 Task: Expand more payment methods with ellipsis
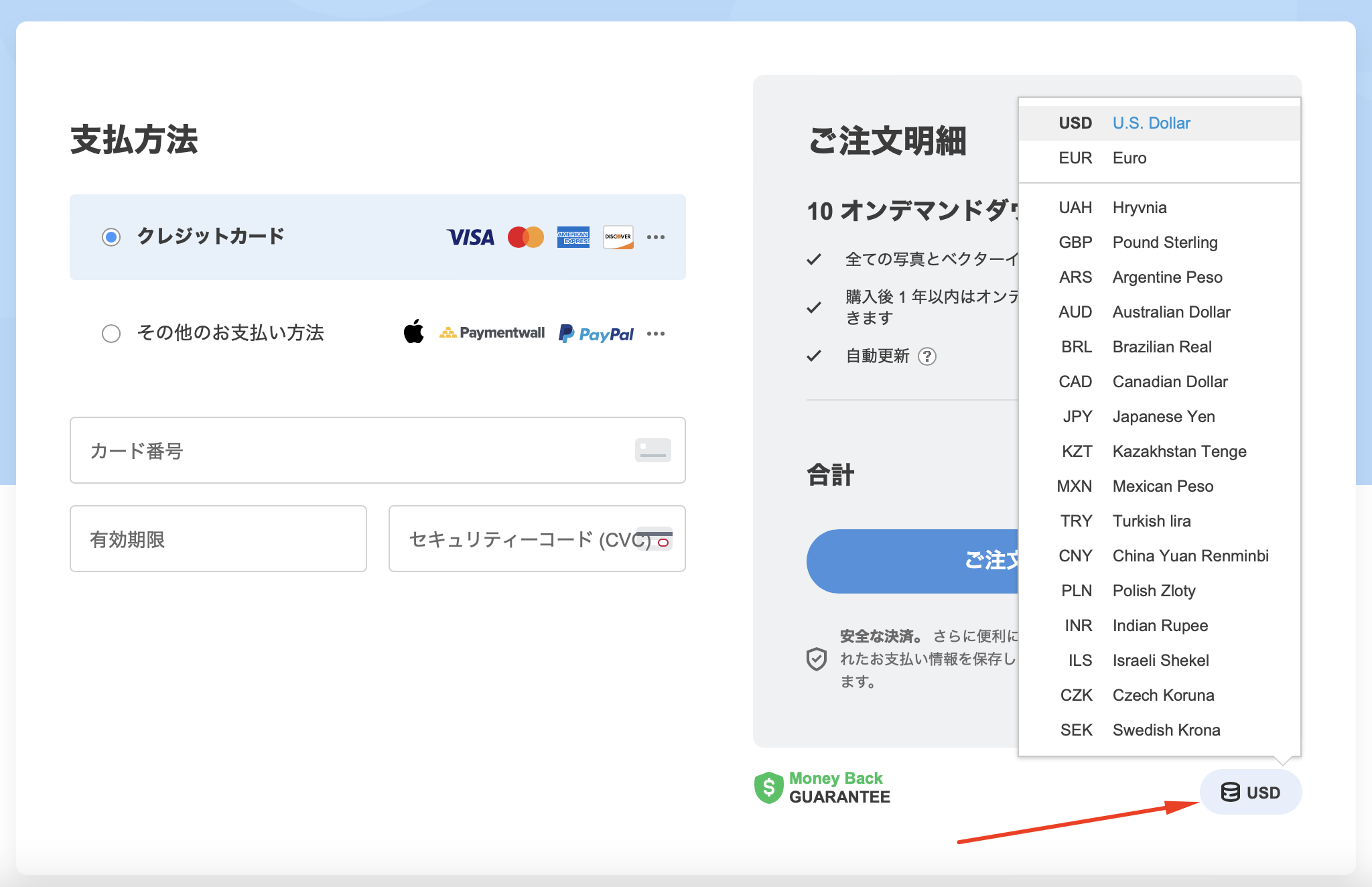point(656,333)
